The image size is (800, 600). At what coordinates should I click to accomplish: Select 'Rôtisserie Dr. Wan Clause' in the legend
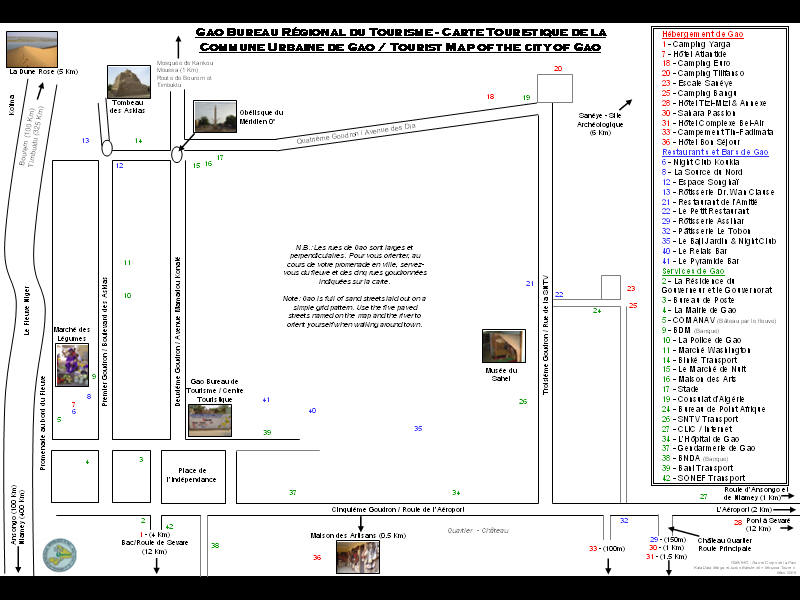coord(718,192)
